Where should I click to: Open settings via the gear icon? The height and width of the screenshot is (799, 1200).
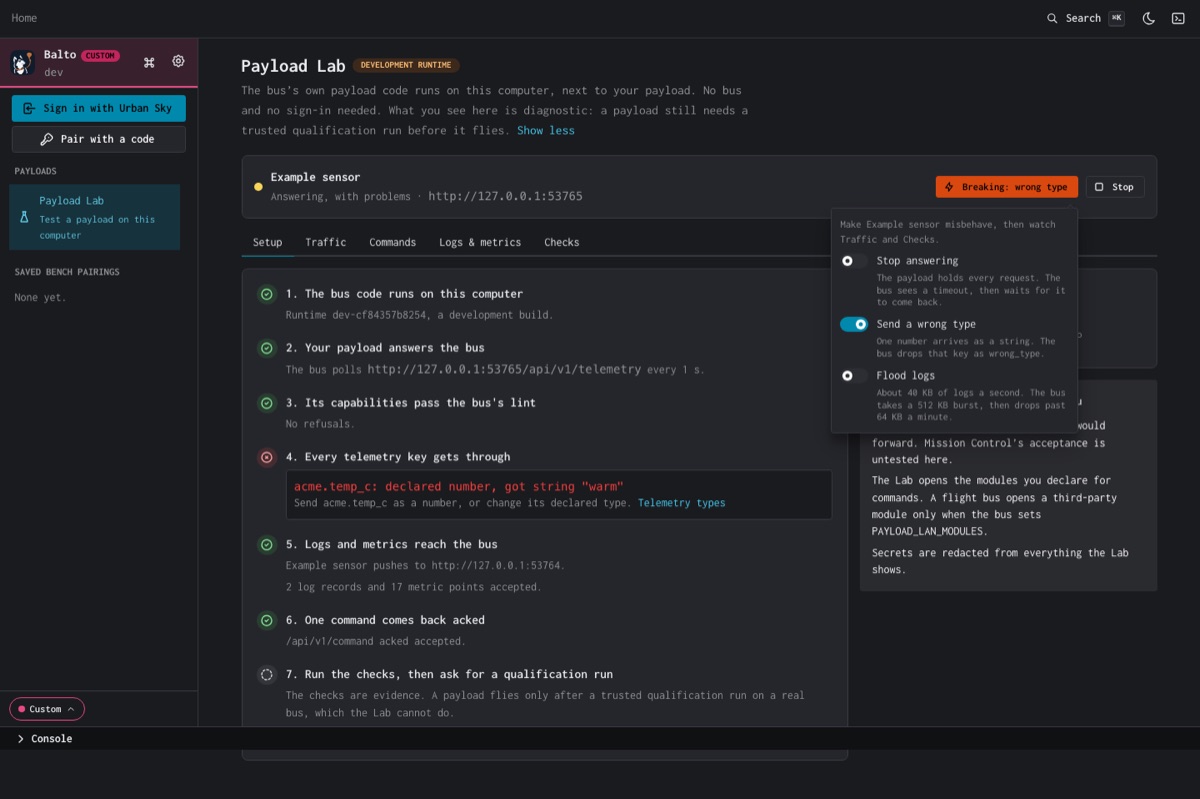[178, 62]
